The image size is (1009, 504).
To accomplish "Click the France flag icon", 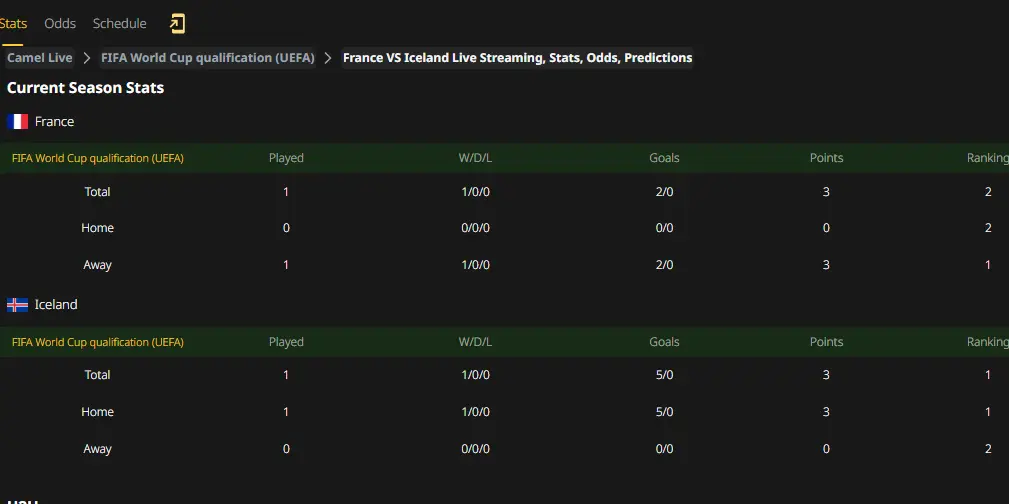I will coord(17,122).
